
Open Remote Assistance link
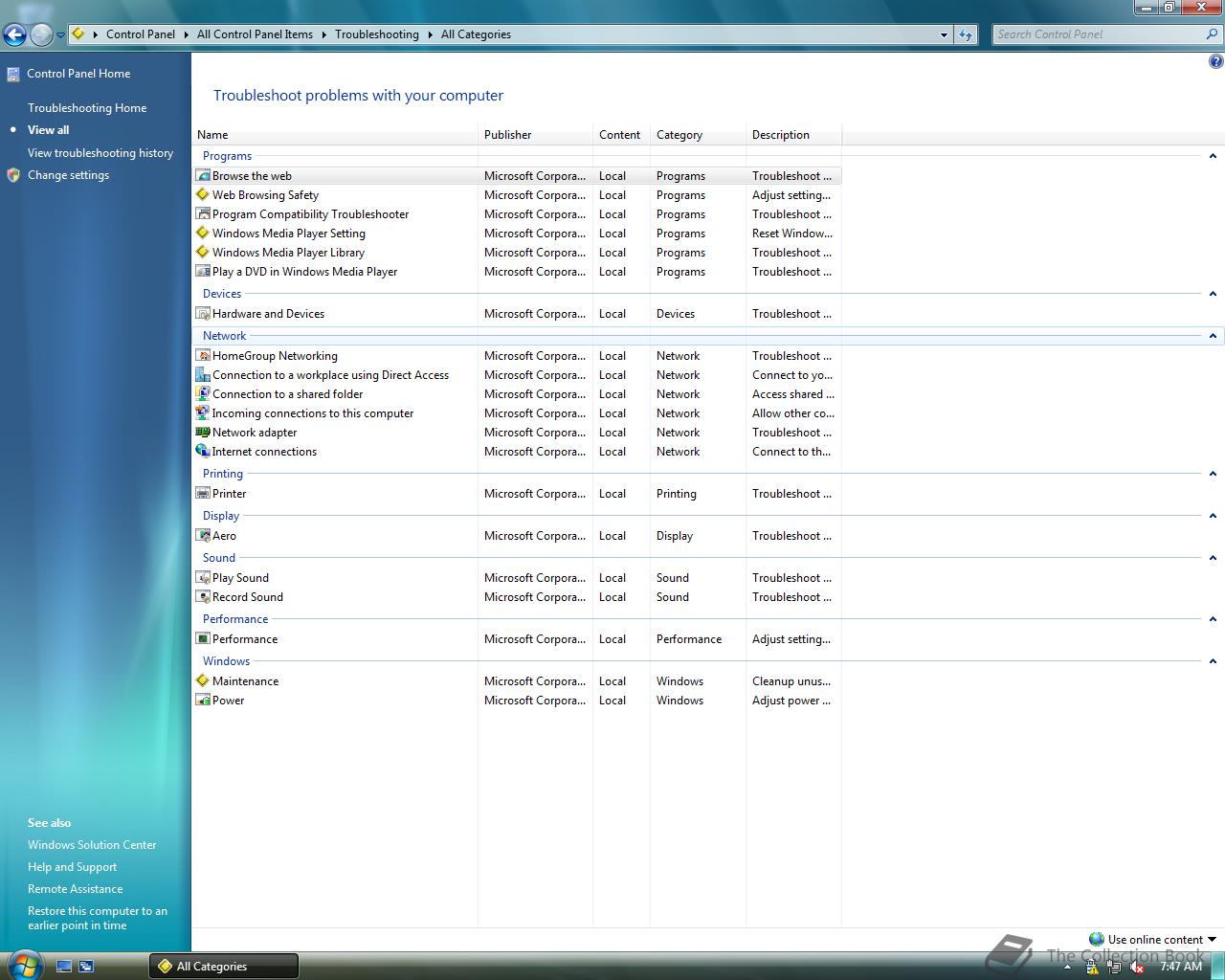(75, 889)
